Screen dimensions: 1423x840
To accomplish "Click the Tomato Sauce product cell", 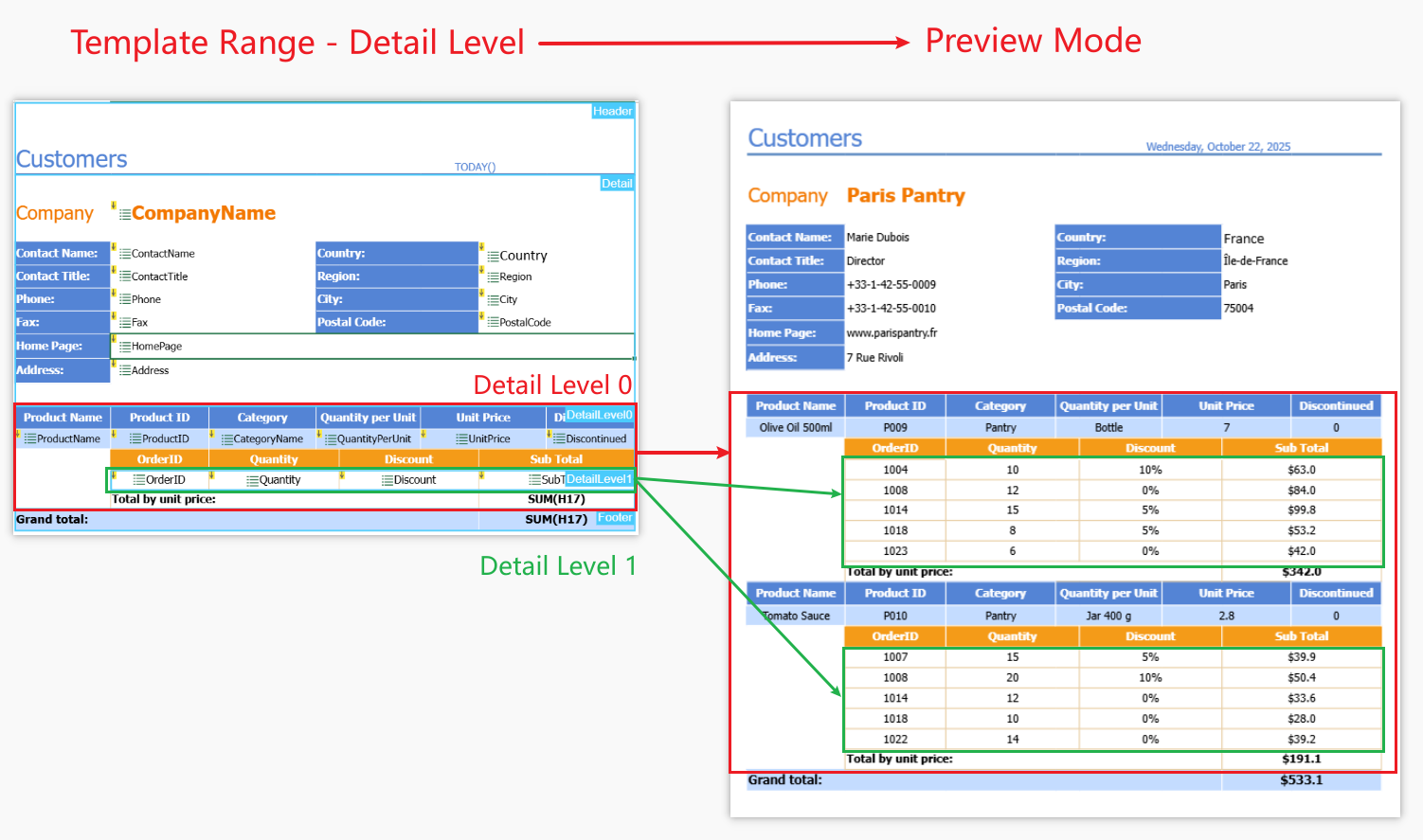I will [x=796, y=617].
